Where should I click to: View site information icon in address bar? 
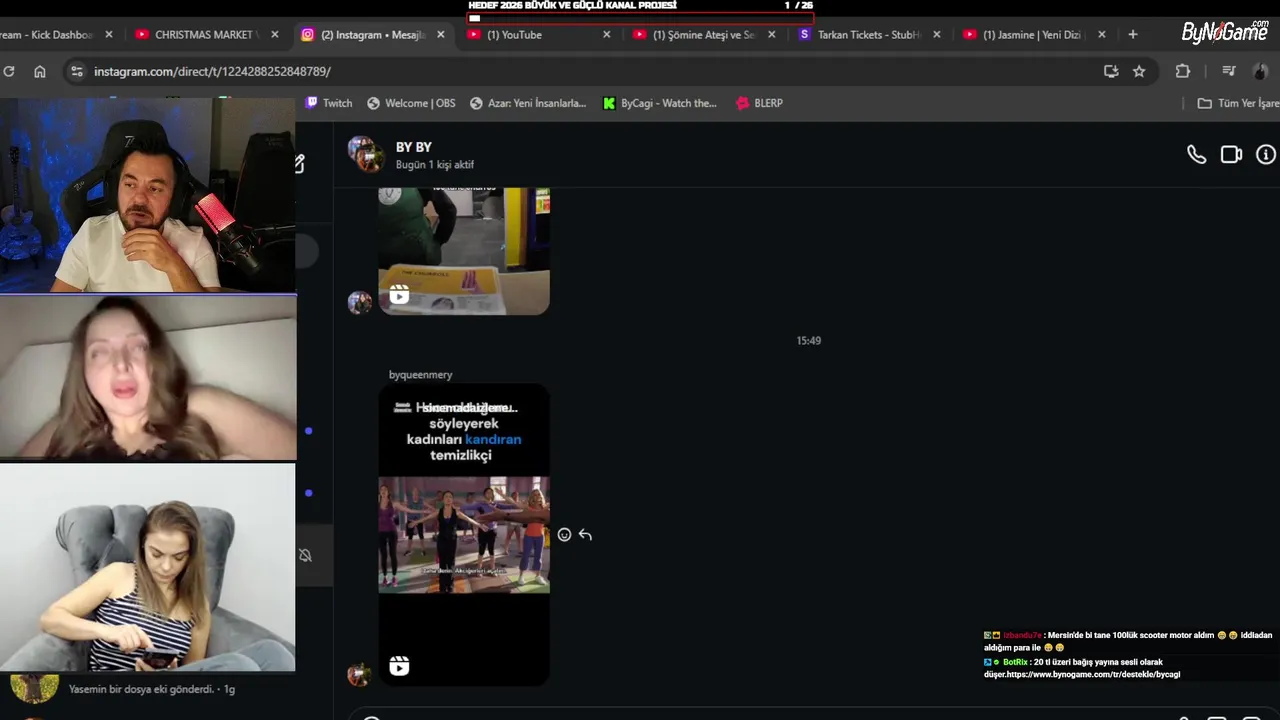(x=77, y=71)
